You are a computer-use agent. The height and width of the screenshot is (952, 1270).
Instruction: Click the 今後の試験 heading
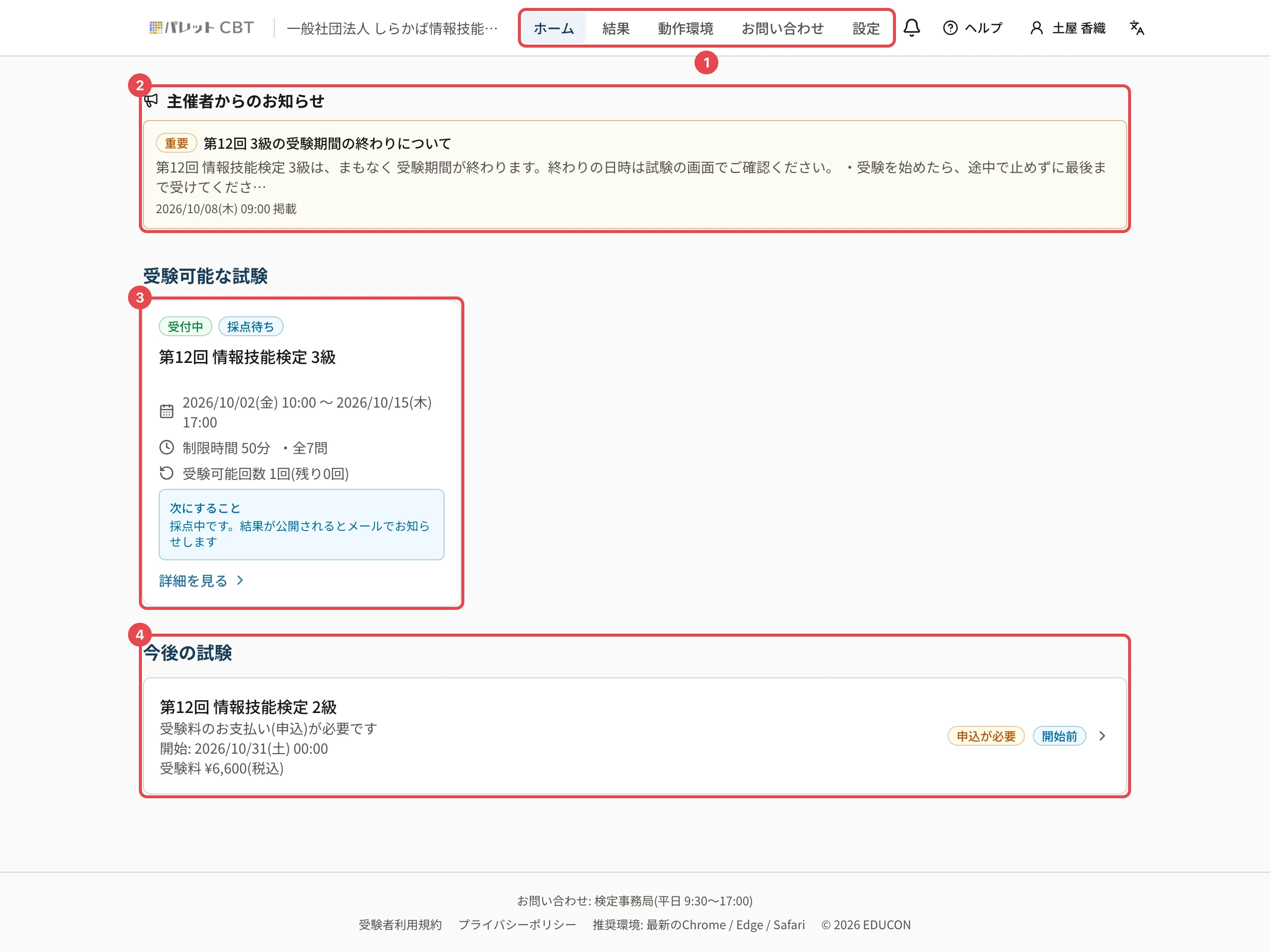click(187, 653)
